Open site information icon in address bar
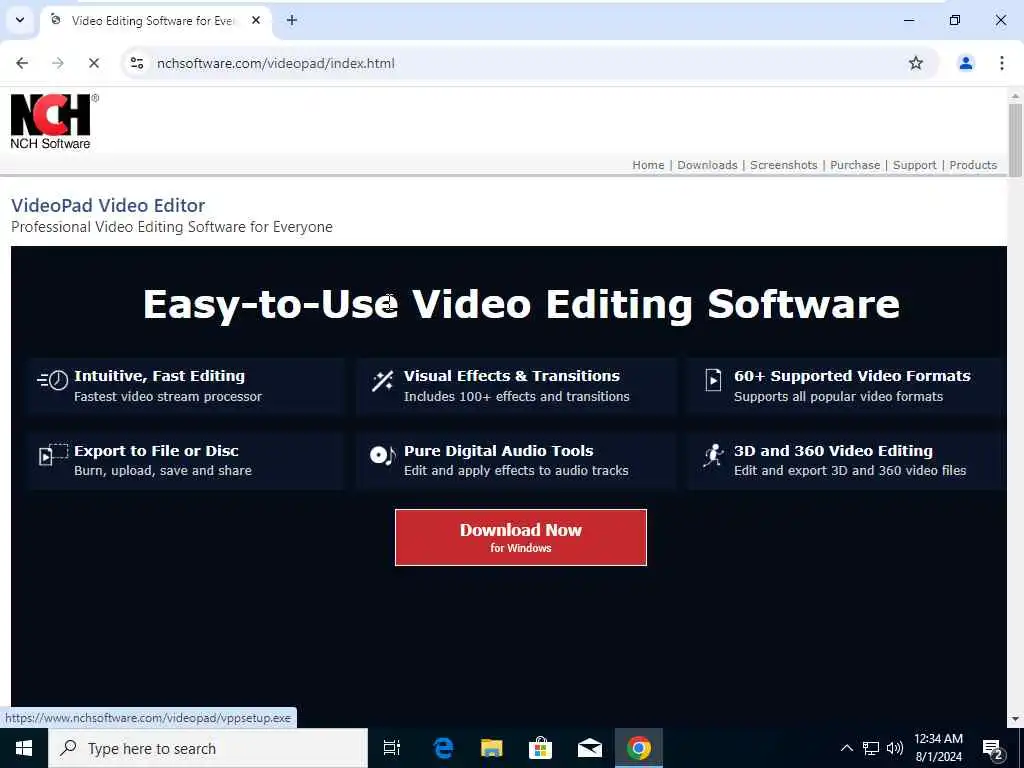Image resolution: width=1024 pixels, height=768 pixels. (x=136, y=63)
